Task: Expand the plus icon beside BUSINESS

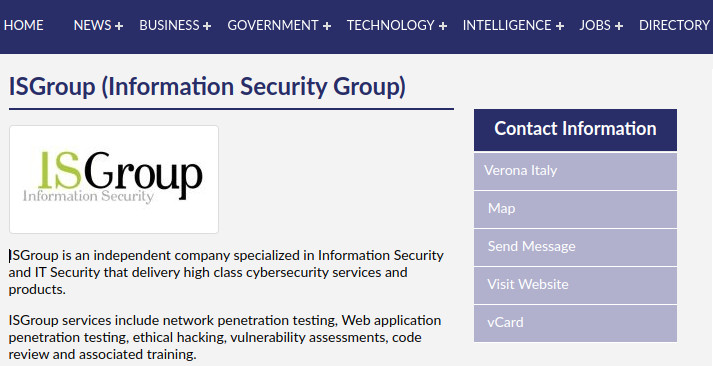Action: (207, 26)
